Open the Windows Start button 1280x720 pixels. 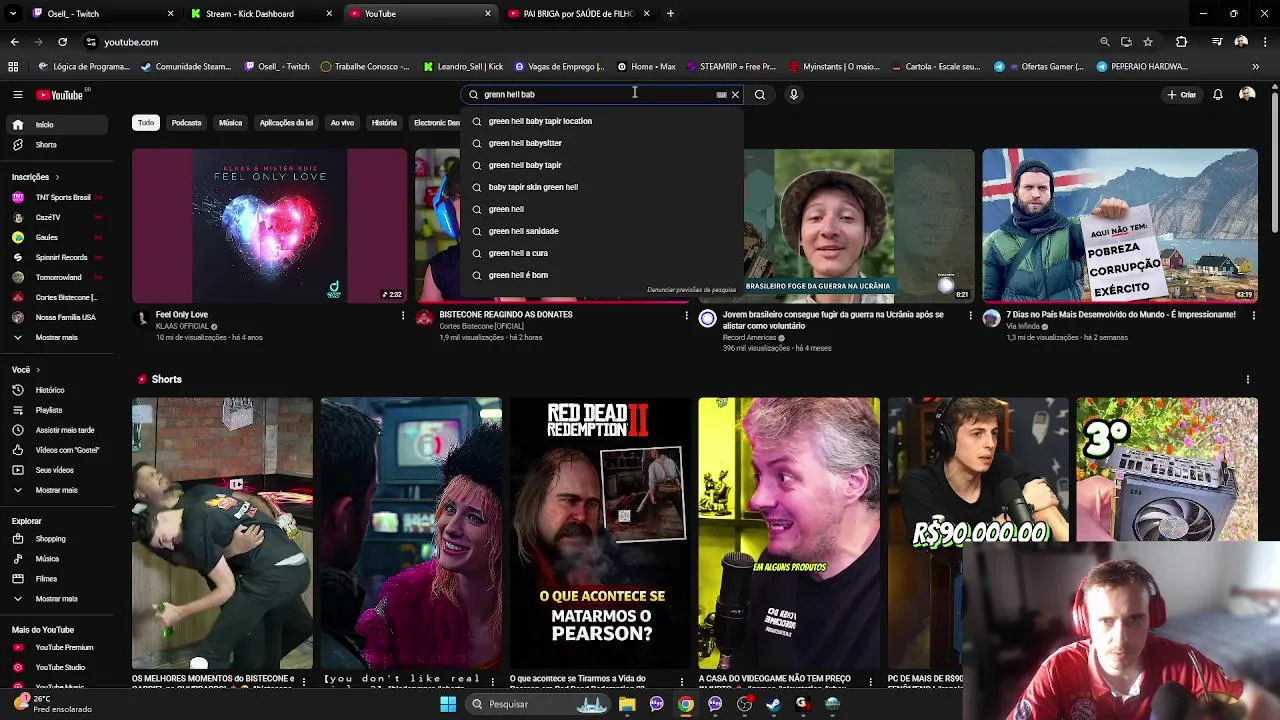[x=448, y=704]
